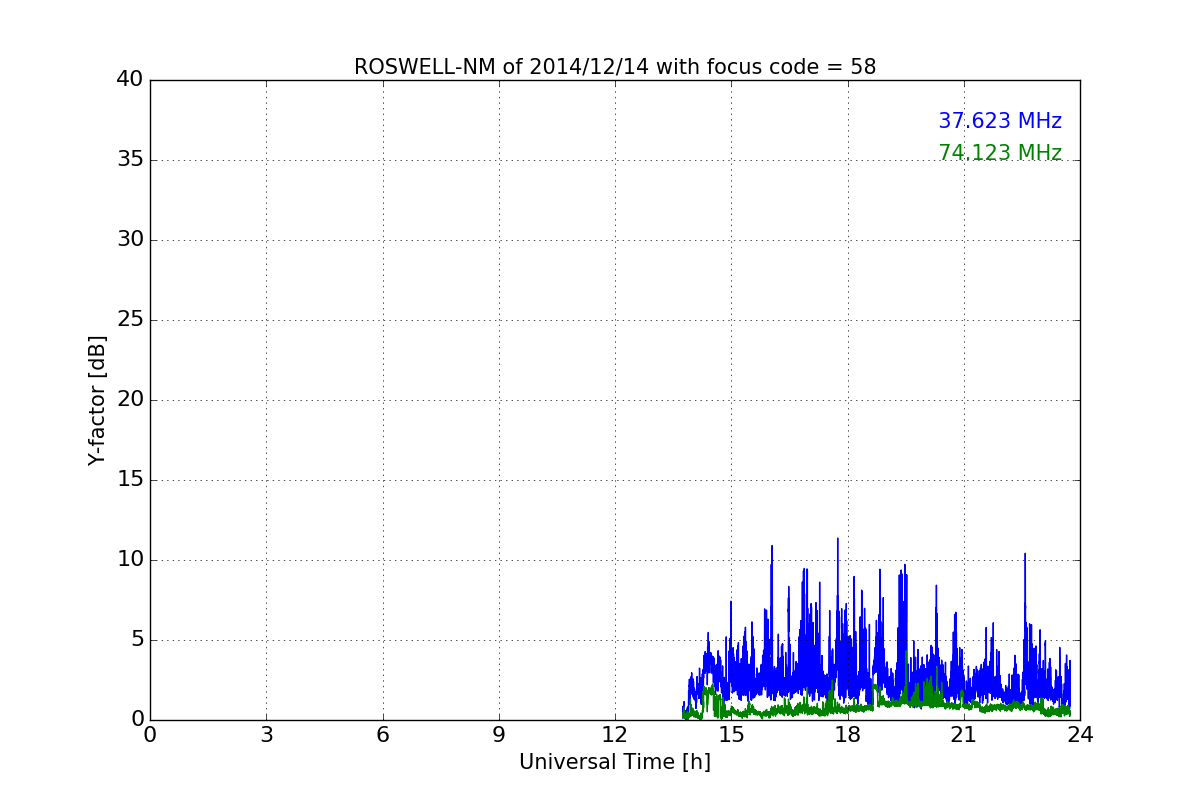Click y-axis tick label 20
1200x800 pixels.
point(130,400)
